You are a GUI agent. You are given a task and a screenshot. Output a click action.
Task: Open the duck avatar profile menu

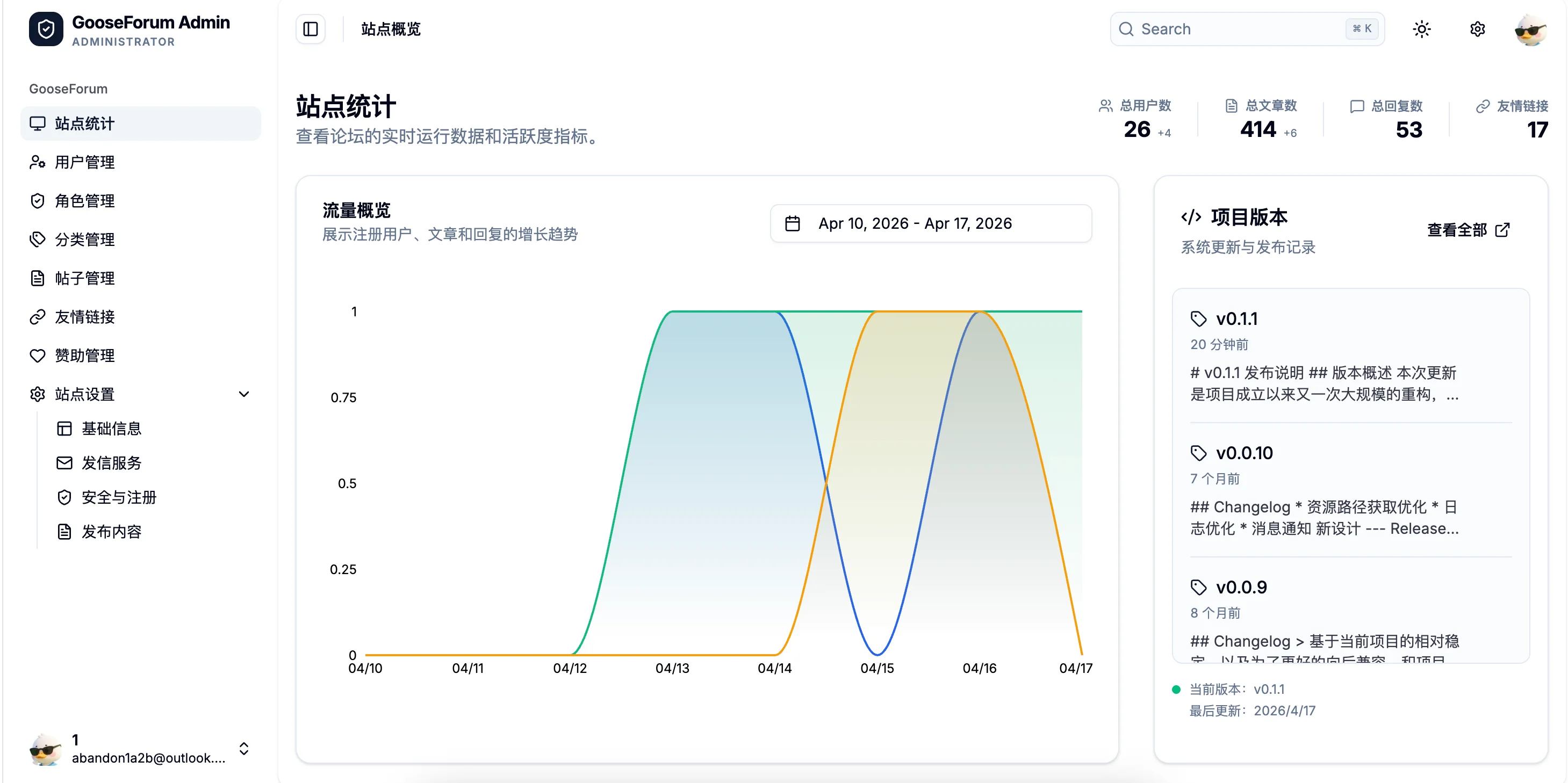(x=1530, y=29)
